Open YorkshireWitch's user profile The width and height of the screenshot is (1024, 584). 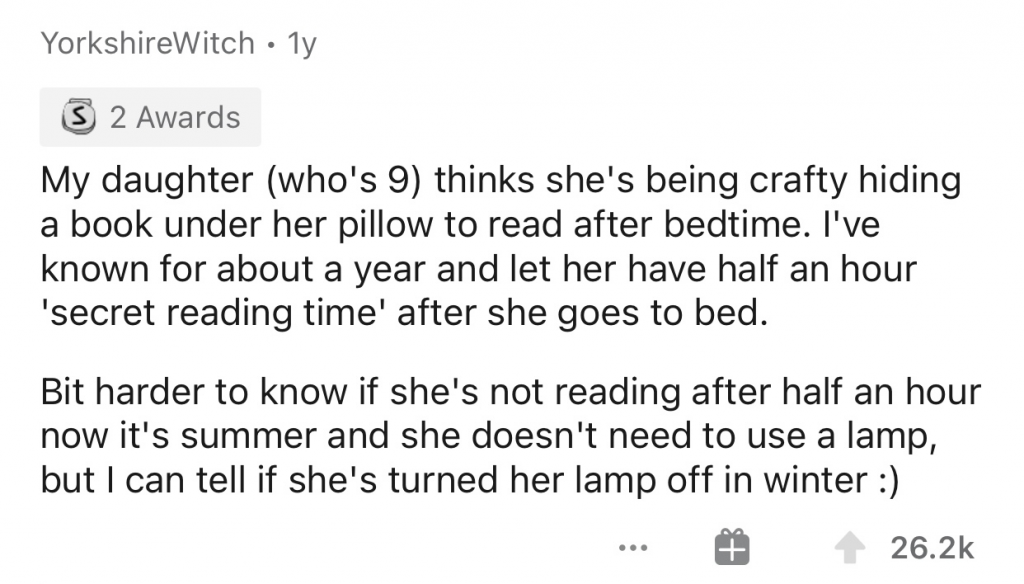pos(148,43)
